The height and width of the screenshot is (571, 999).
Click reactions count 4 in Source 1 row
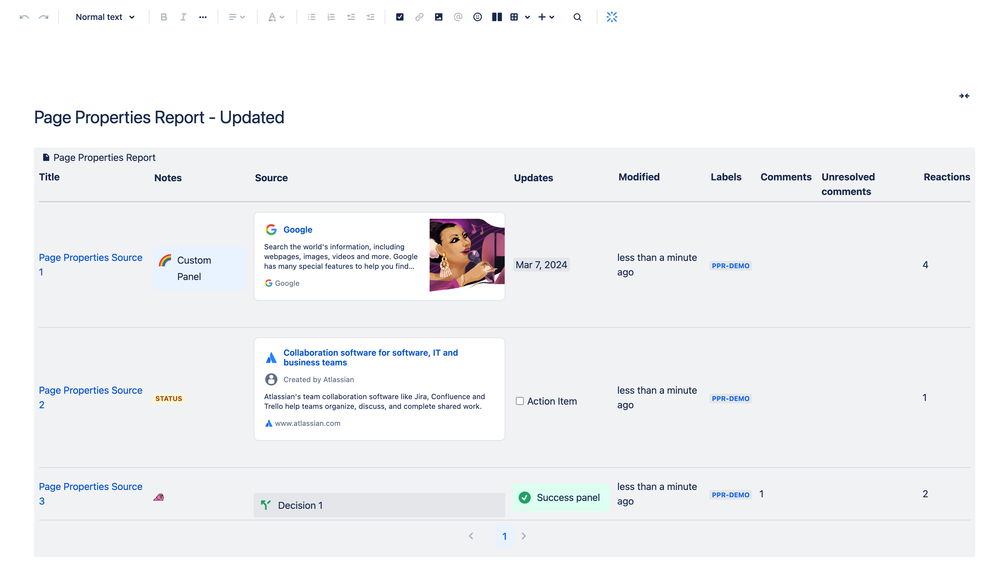(x=925, y=264)
